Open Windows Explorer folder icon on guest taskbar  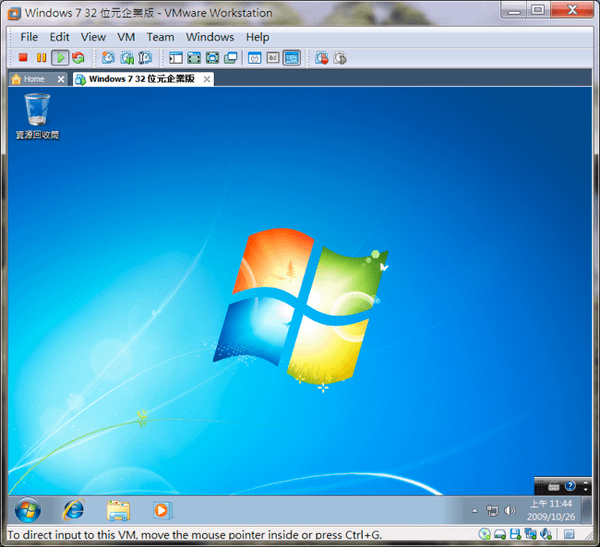pyautogui.click(x=118, y=510)
